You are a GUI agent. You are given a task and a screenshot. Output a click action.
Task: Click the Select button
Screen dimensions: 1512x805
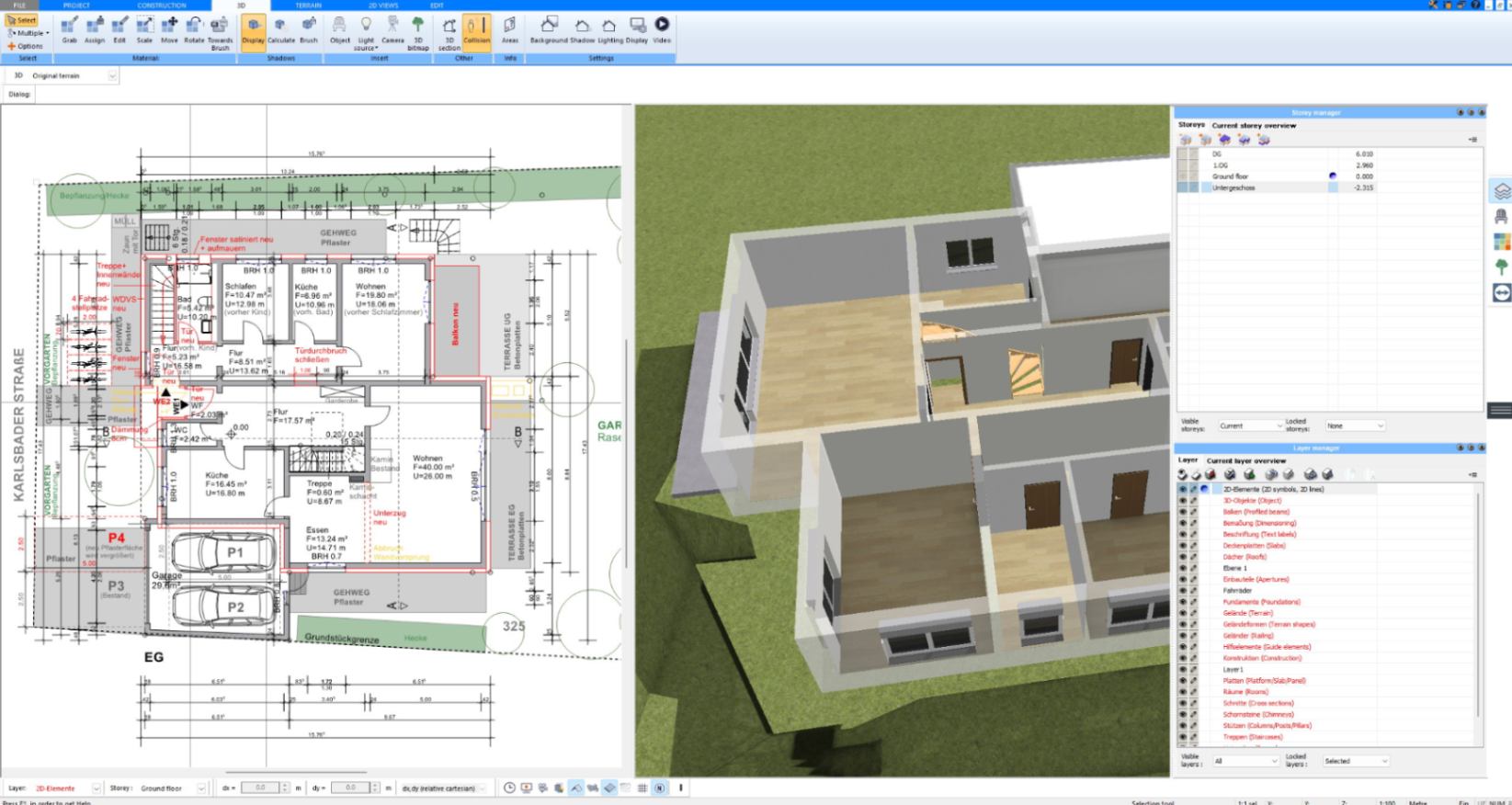click(x=22, y=20)
